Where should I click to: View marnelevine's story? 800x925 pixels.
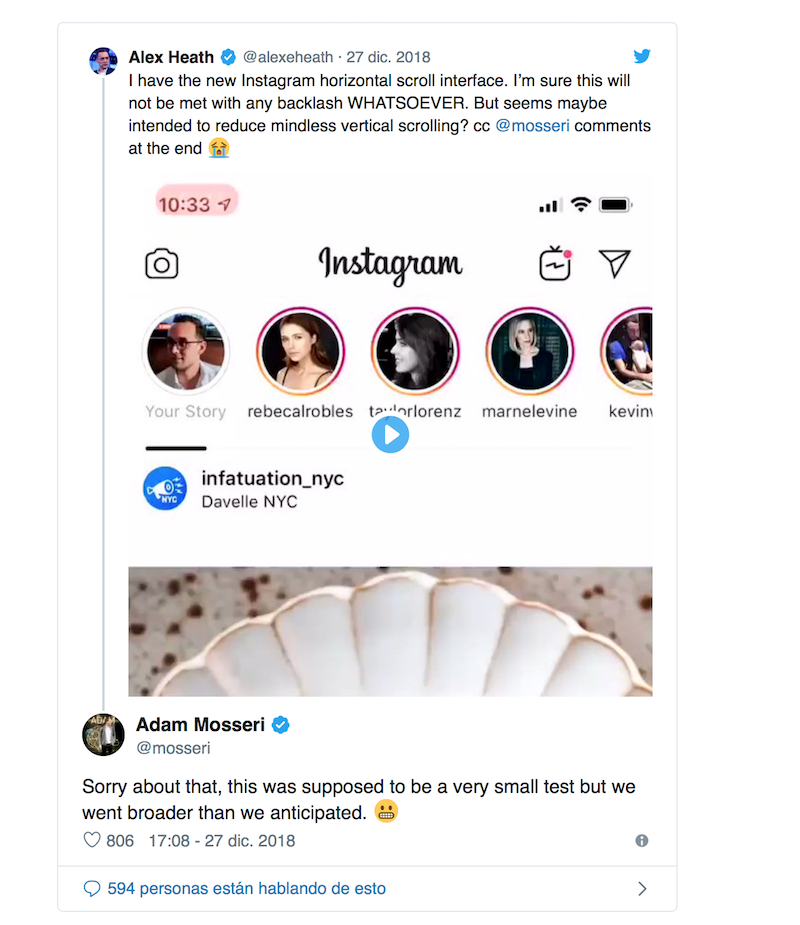pos(529,350)
